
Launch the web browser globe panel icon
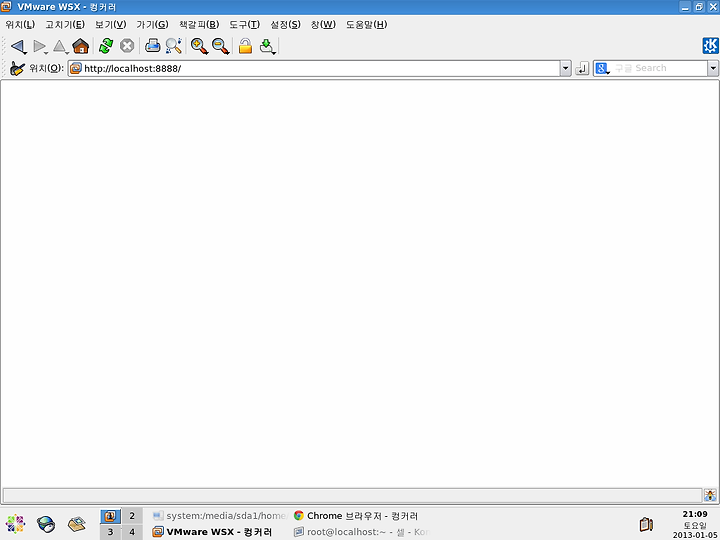coord(46,524)
